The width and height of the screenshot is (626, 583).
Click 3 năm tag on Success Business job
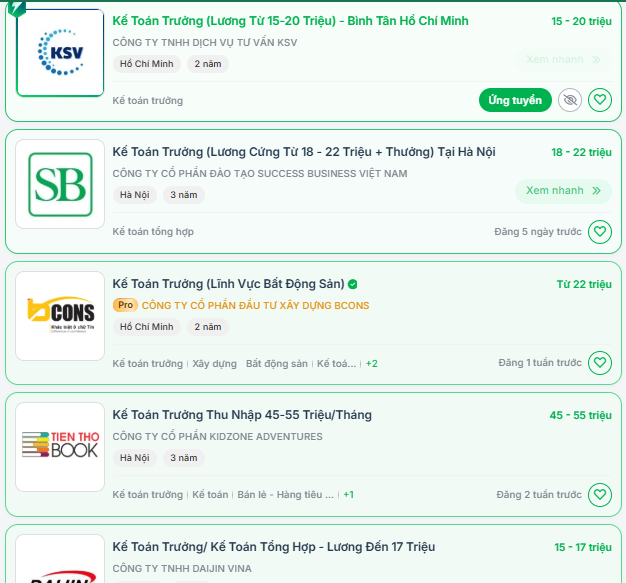pyautogui.click(x=184, y=195)
